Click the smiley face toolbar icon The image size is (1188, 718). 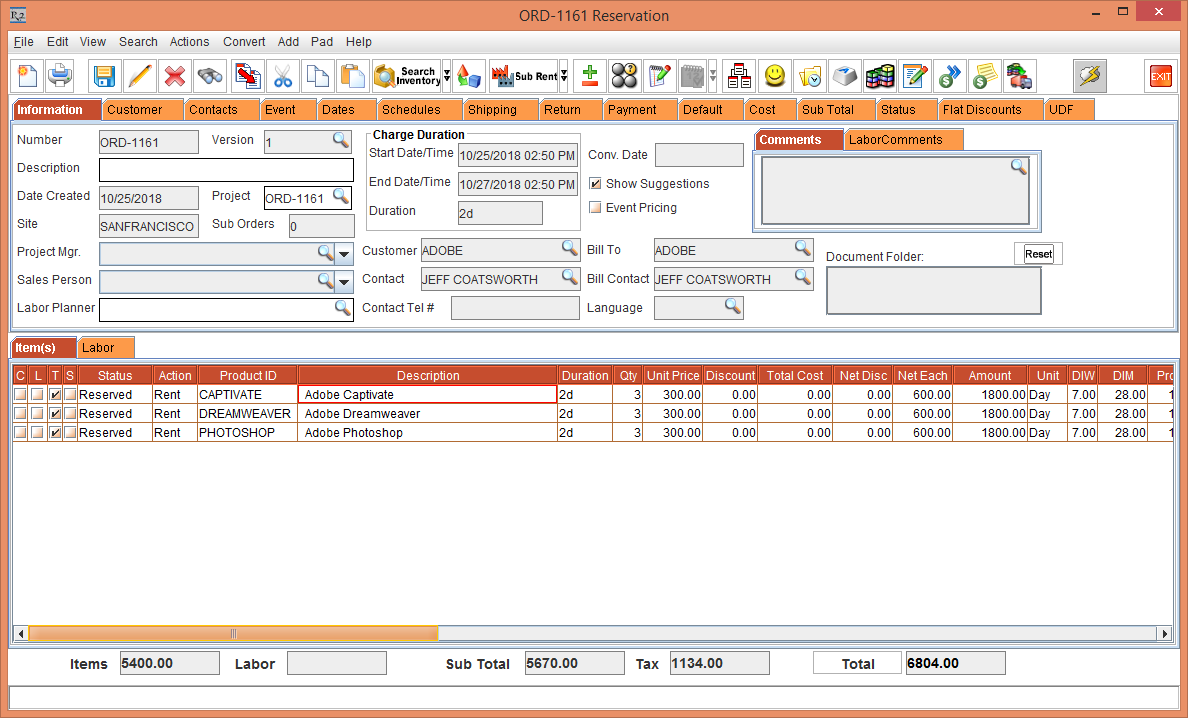[774, 76]
